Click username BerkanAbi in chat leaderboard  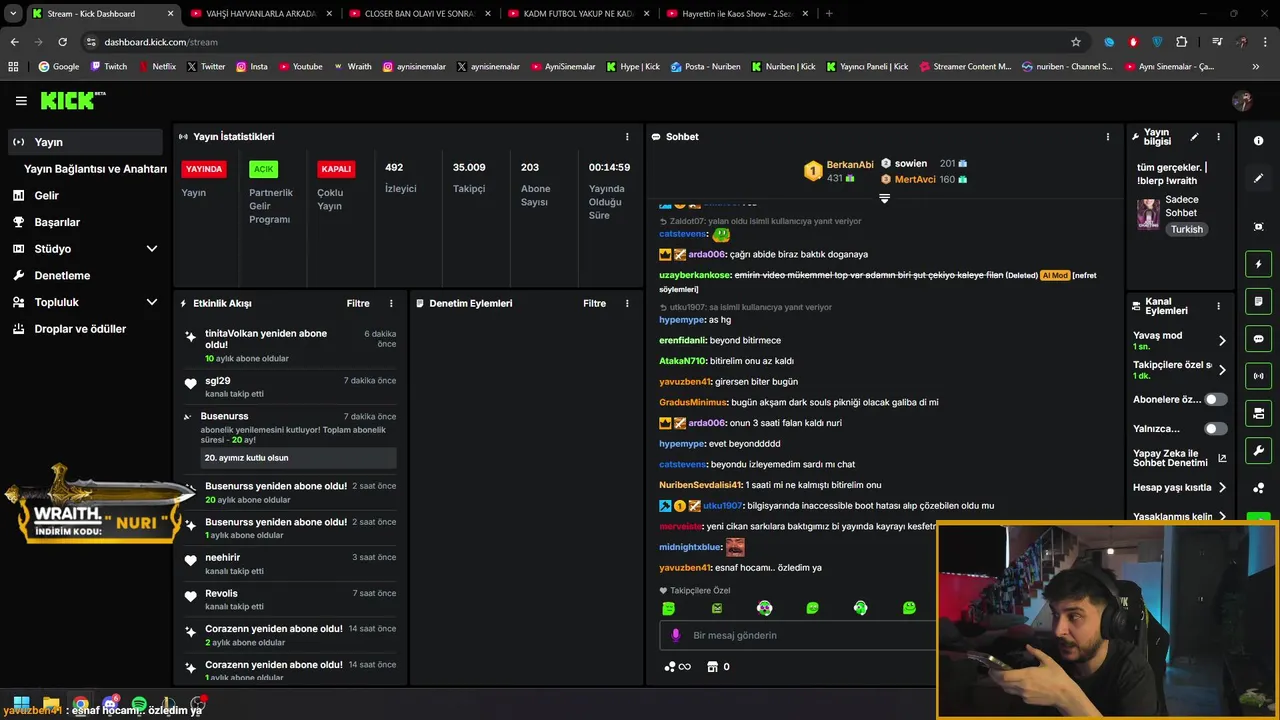coord(850,164)
